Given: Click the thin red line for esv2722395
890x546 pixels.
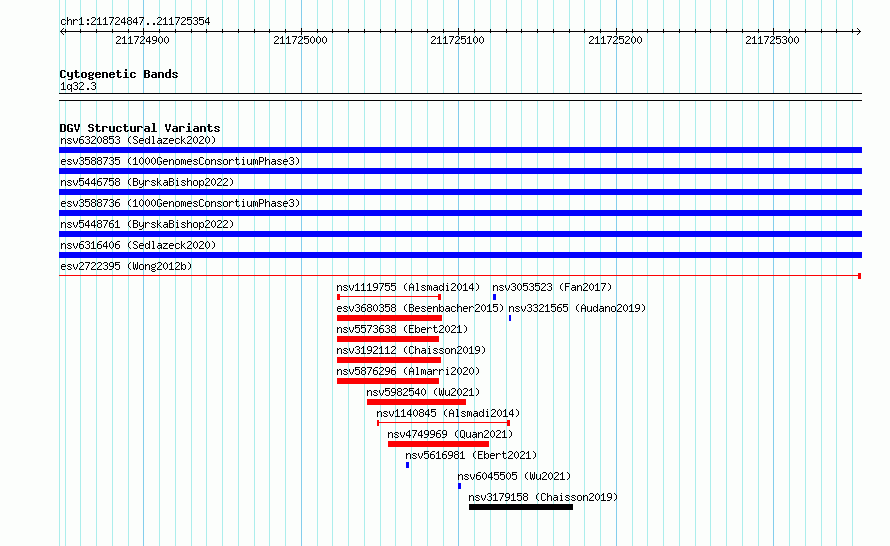Looking at the screenshot, I should pyautogui.click(x=459, y=276).
